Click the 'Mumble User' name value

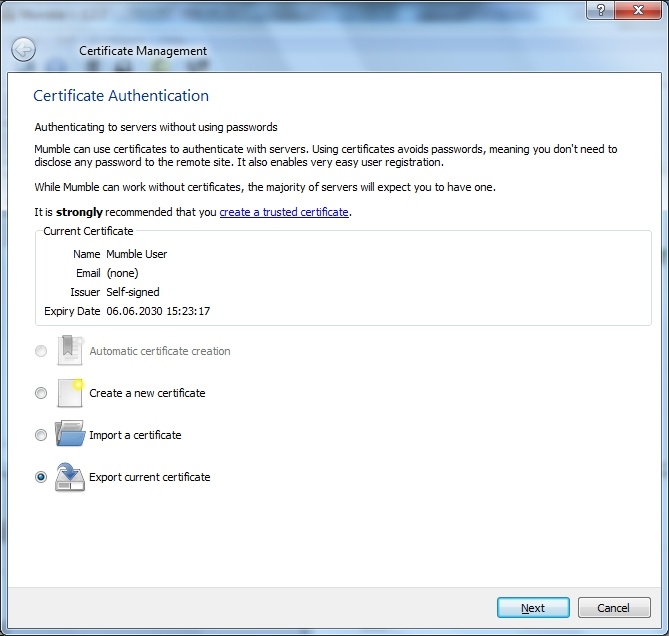point(137,254)
